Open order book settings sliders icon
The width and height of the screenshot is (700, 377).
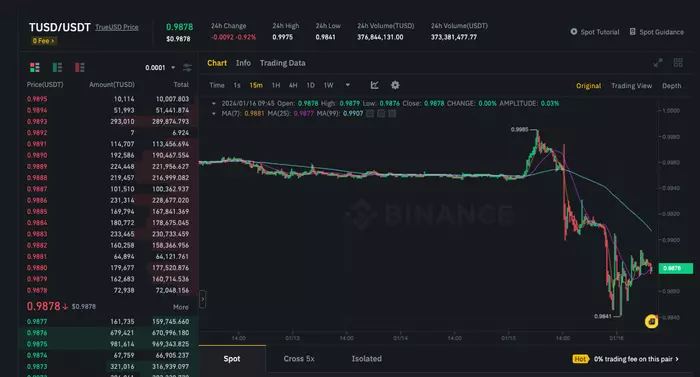pyautogui.click(x=188, y=67)
